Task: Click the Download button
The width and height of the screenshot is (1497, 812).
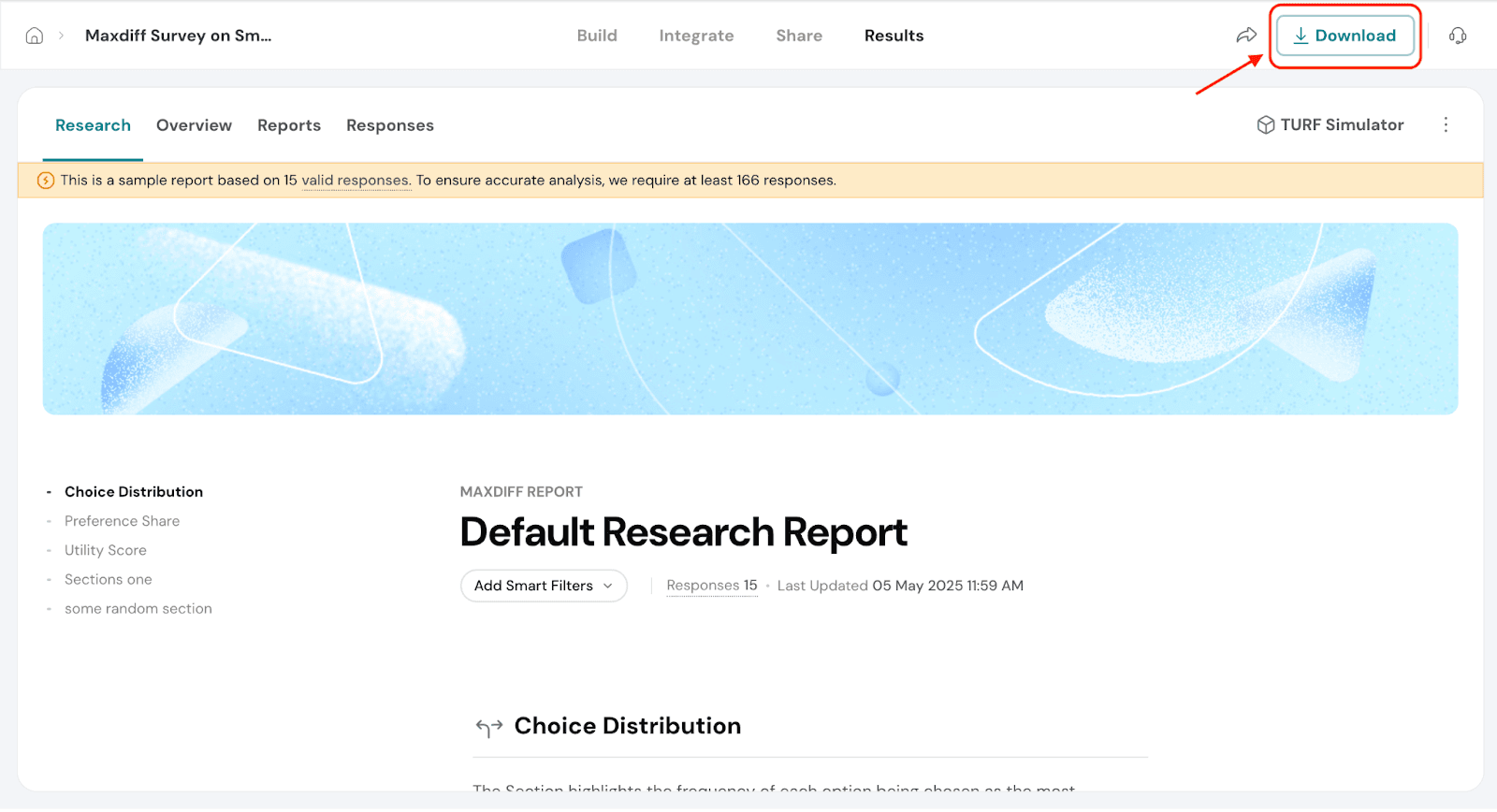Action: [1344, 36]
